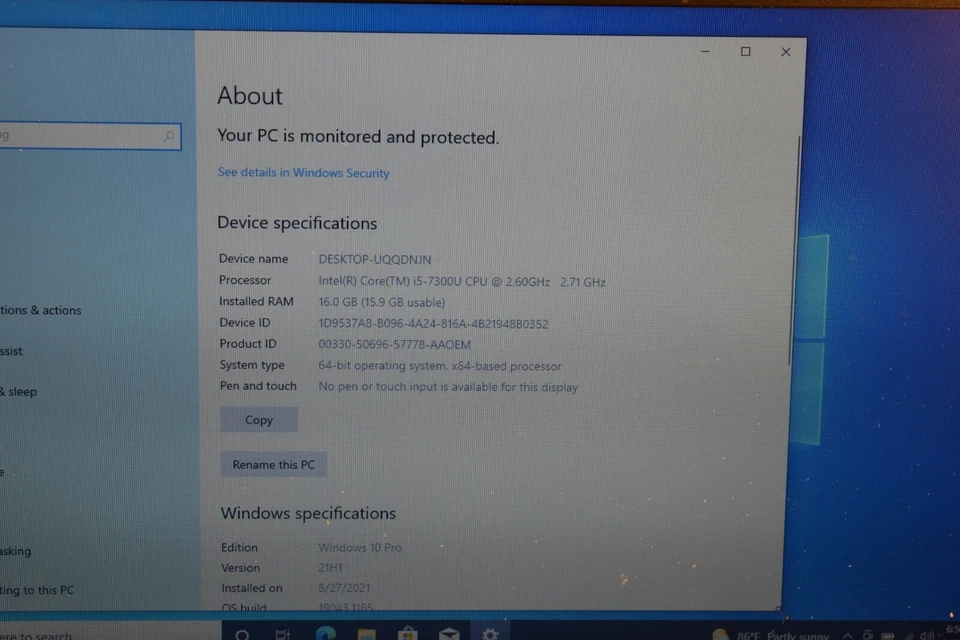
Task: Select Notifications & actions in the sidebar
Action: point(40,310)
